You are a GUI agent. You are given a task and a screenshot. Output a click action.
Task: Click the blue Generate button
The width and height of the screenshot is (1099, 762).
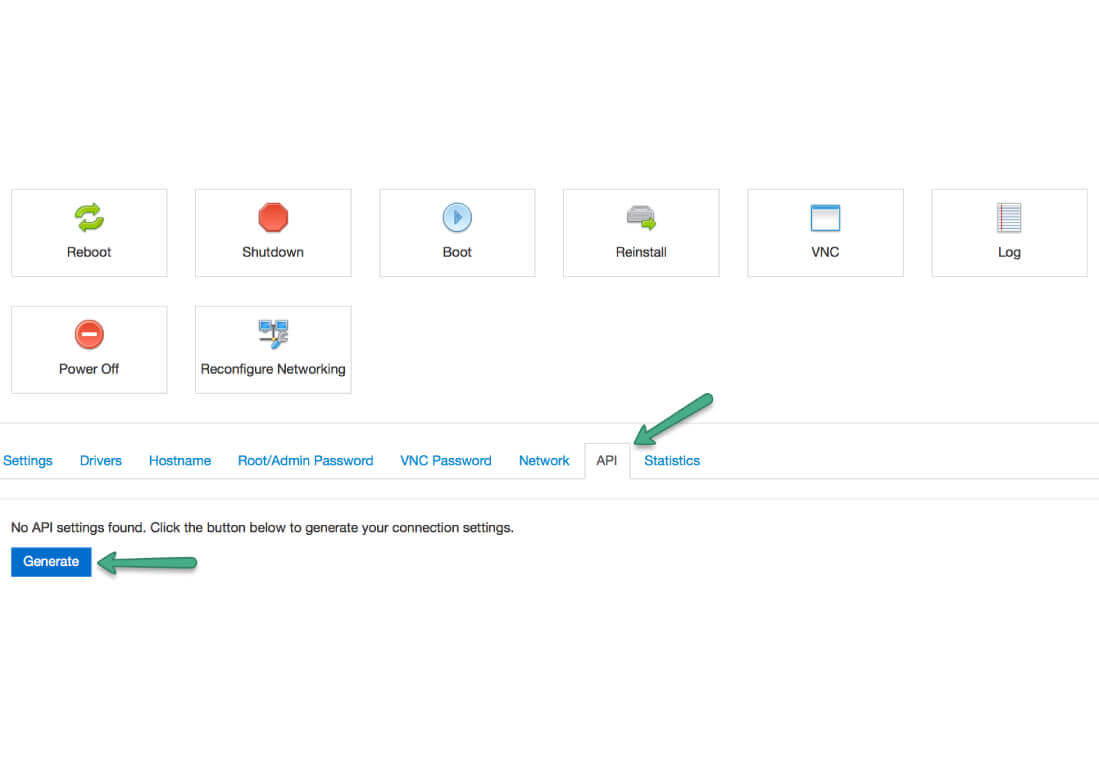click(x=51, y=562)
